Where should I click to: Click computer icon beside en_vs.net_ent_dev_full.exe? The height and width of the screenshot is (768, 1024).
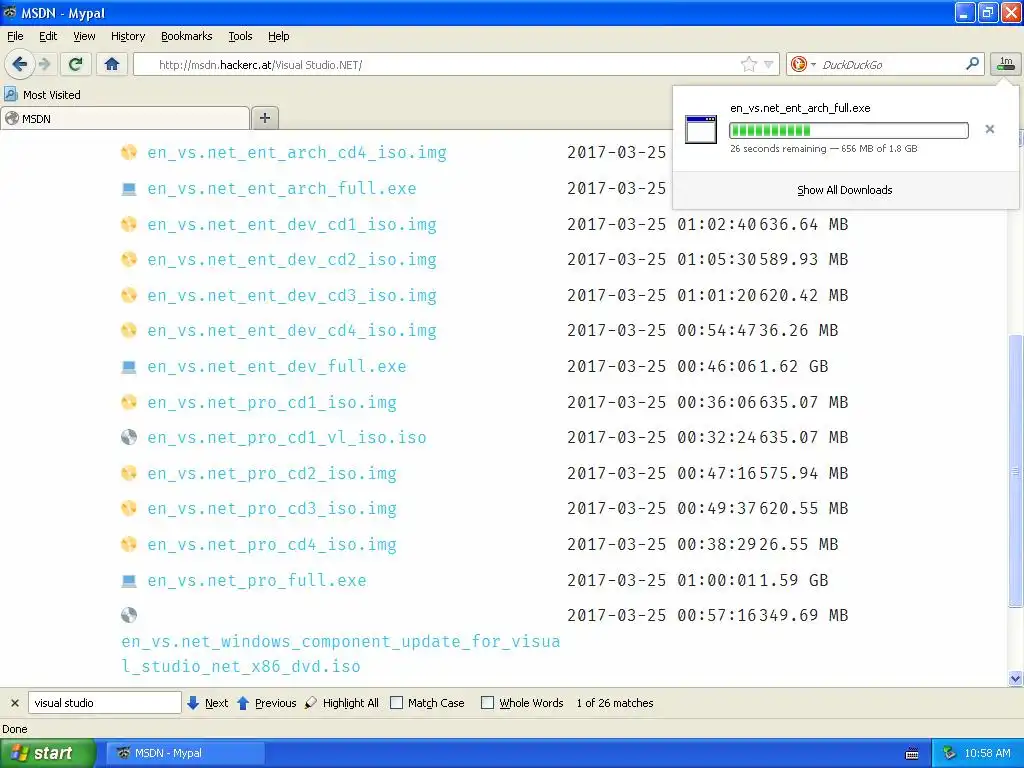click(x=129, y=366)
